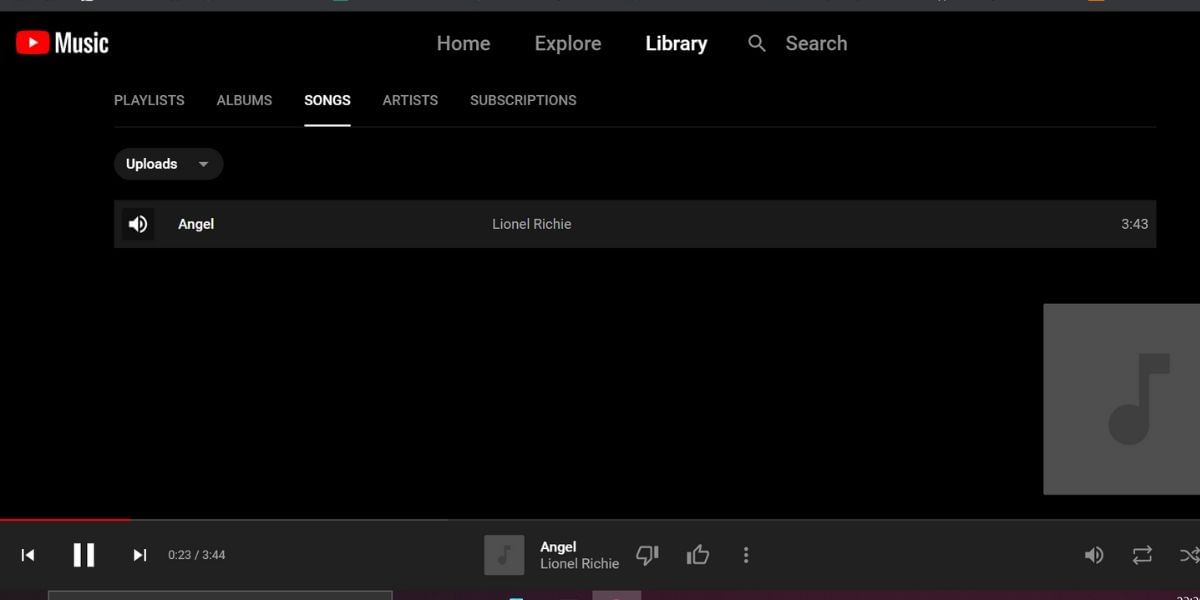Like the currently playing song
The height and width of the screenshot is (600, 1200).
(x=697, y=555)
